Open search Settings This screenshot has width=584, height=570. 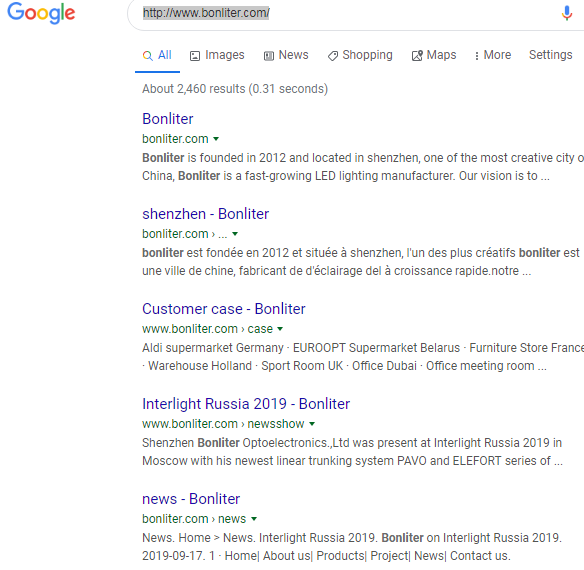pos(550,55)
